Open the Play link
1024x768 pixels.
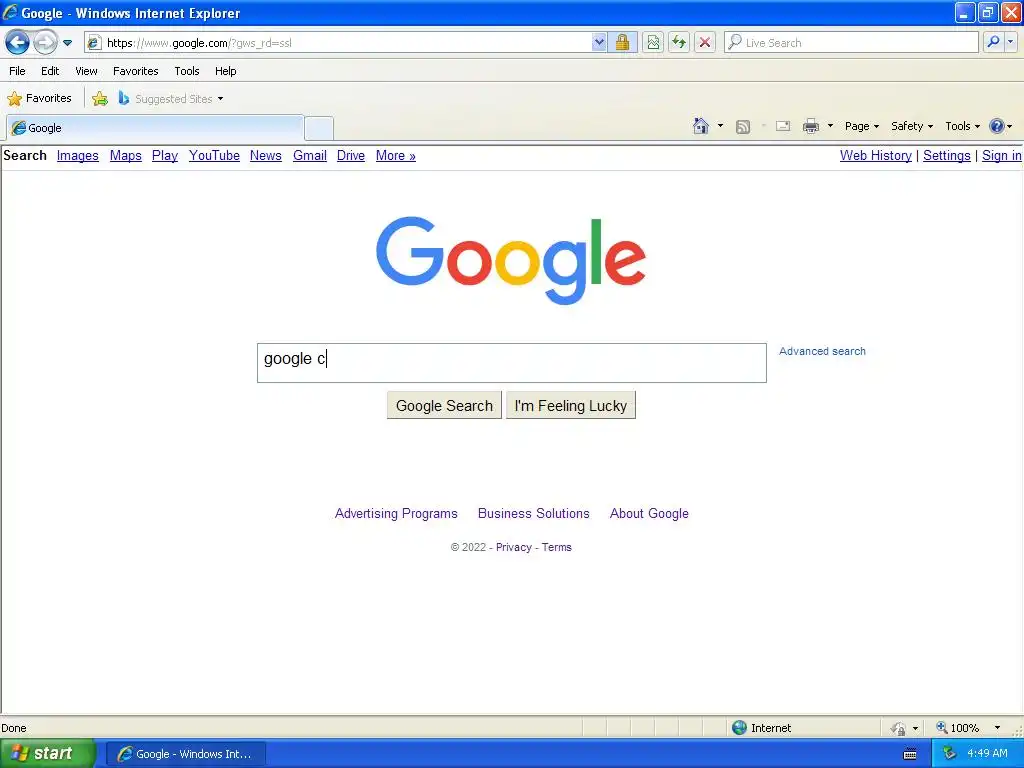(165, 155)
